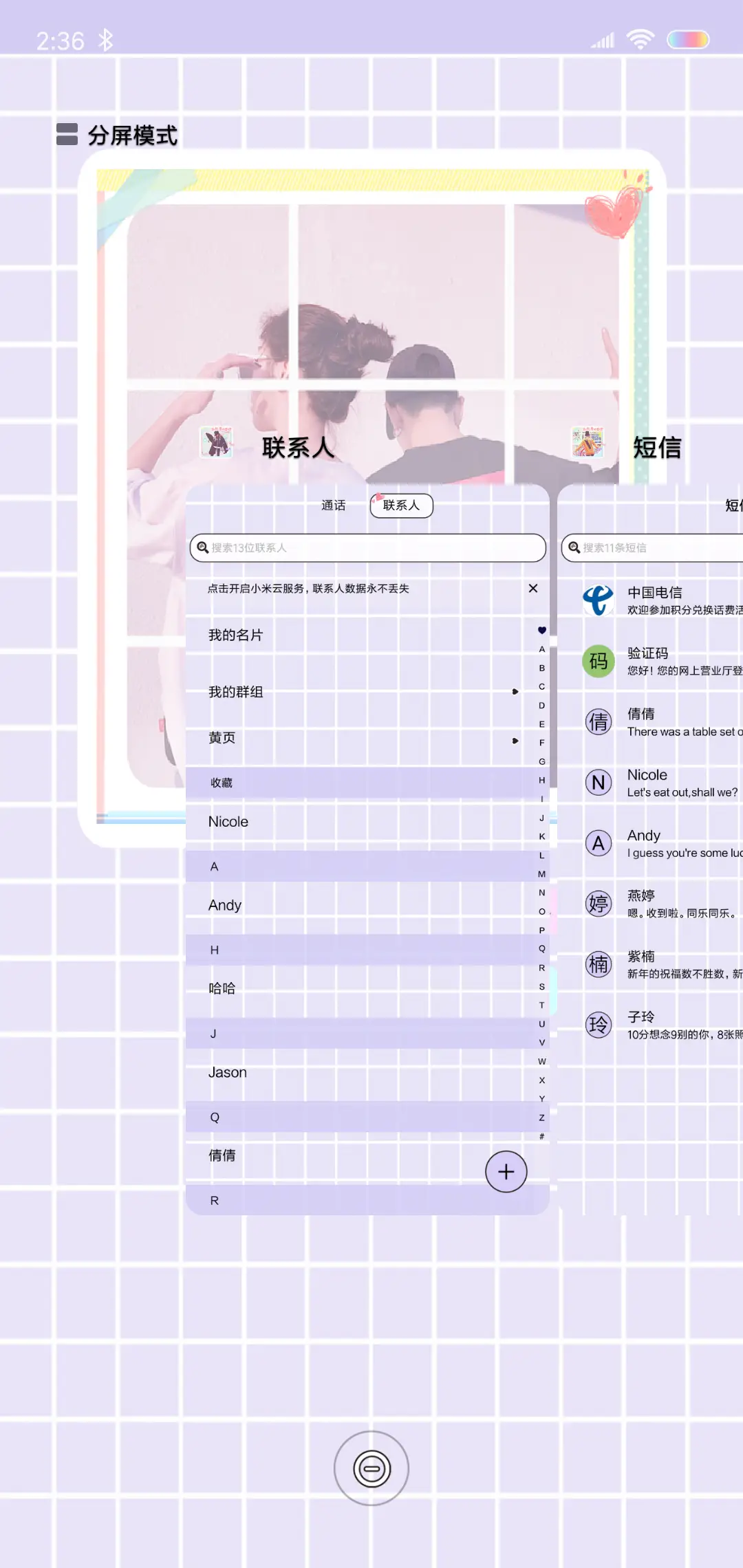Expand 黄页 arrow
743x1568 pixels.
pyautogui.click(x=515, y=741)
